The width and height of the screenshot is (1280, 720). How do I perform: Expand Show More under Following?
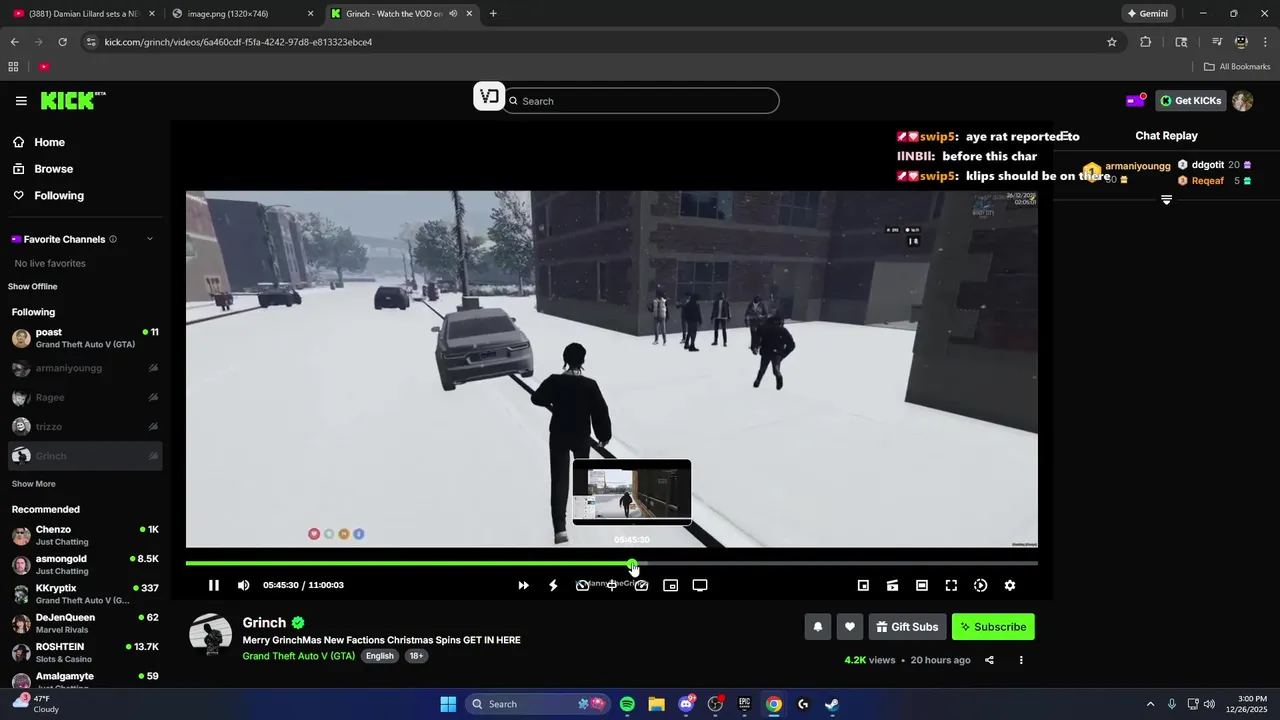pos(33,484)
